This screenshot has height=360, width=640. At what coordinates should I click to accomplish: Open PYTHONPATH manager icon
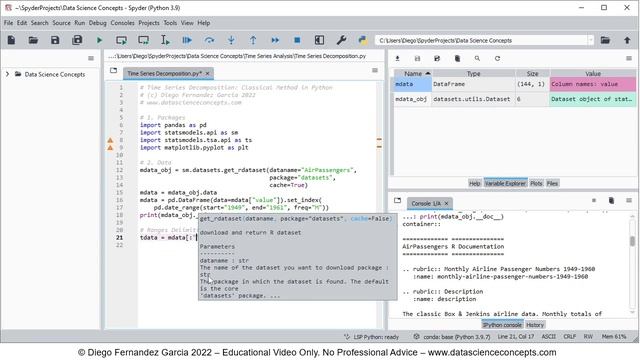362,40
